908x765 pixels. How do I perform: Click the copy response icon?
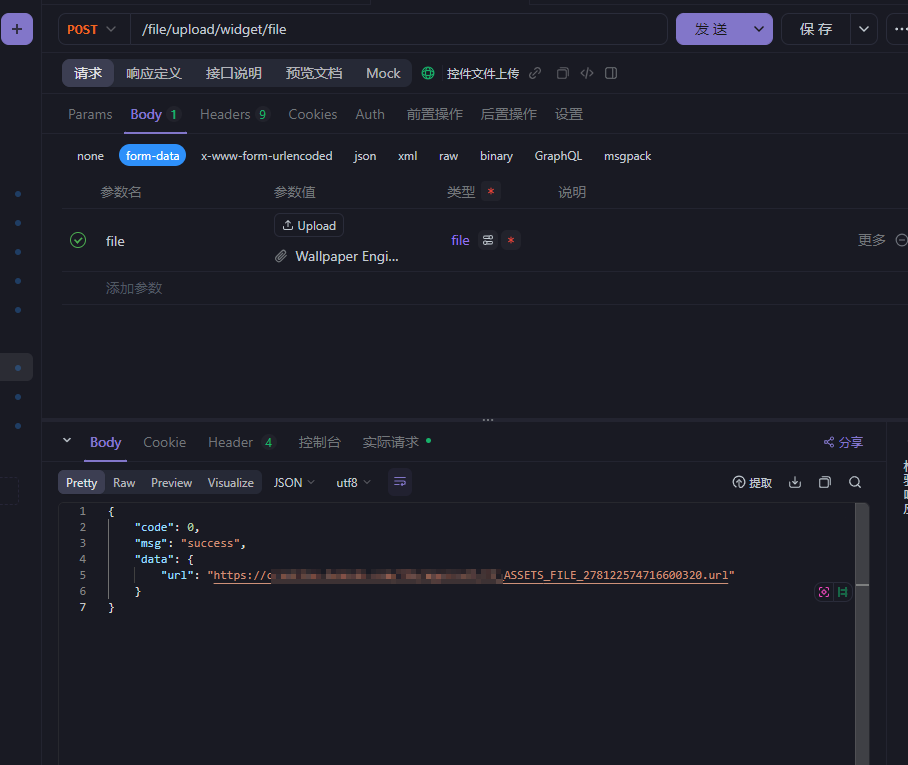(825, 482)
